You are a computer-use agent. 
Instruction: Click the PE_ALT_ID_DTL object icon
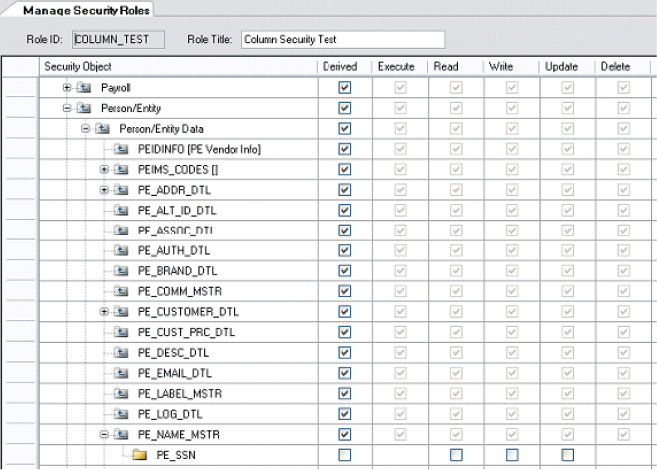(123, 210)
